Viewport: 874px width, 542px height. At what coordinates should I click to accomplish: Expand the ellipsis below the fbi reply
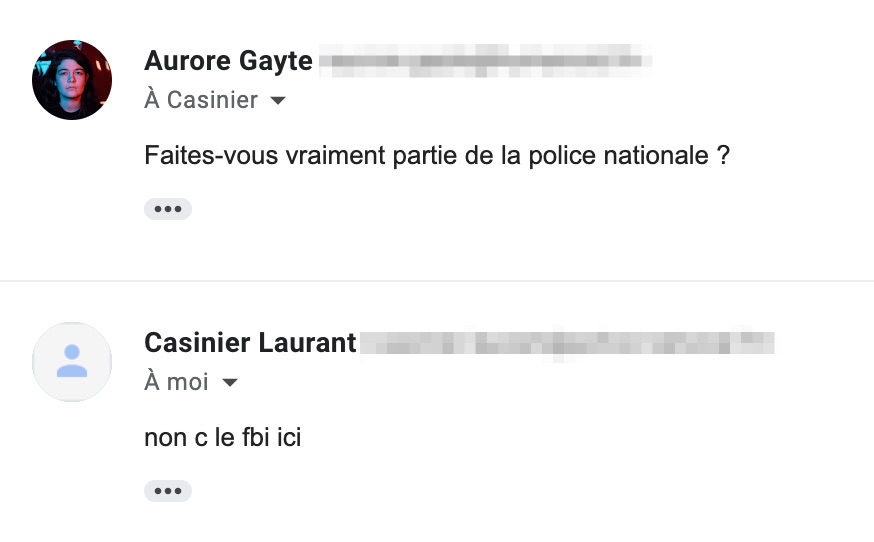(x=168, y=491)
